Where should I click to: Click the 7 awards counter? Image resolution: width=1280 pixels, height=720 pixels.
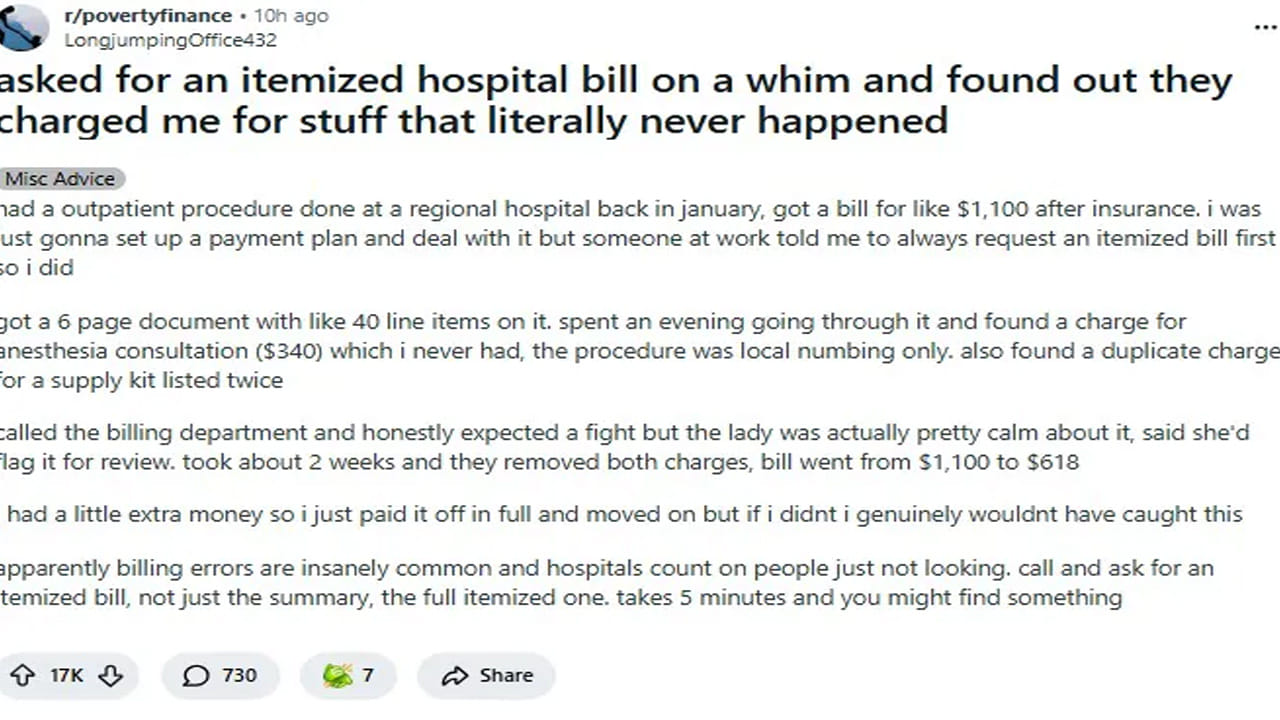pos(368,675)
